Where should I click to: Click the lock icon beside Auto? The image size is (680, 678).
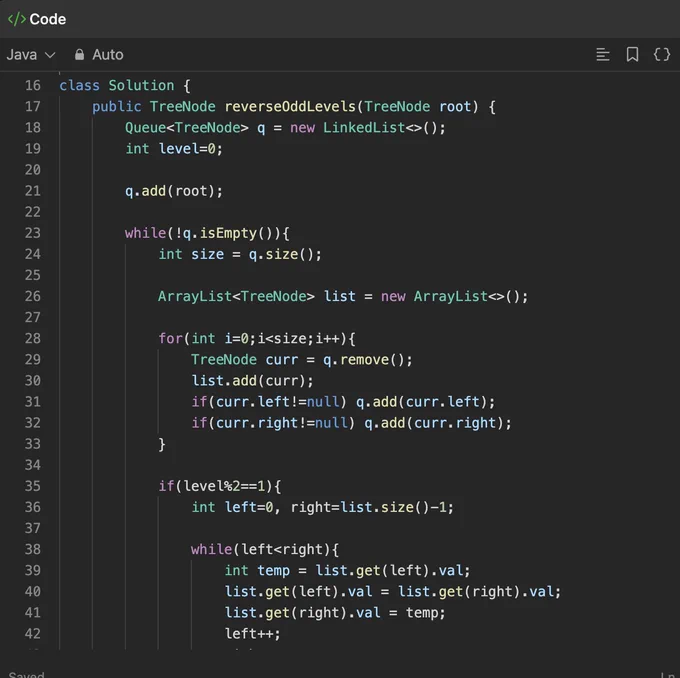(79, 54)
